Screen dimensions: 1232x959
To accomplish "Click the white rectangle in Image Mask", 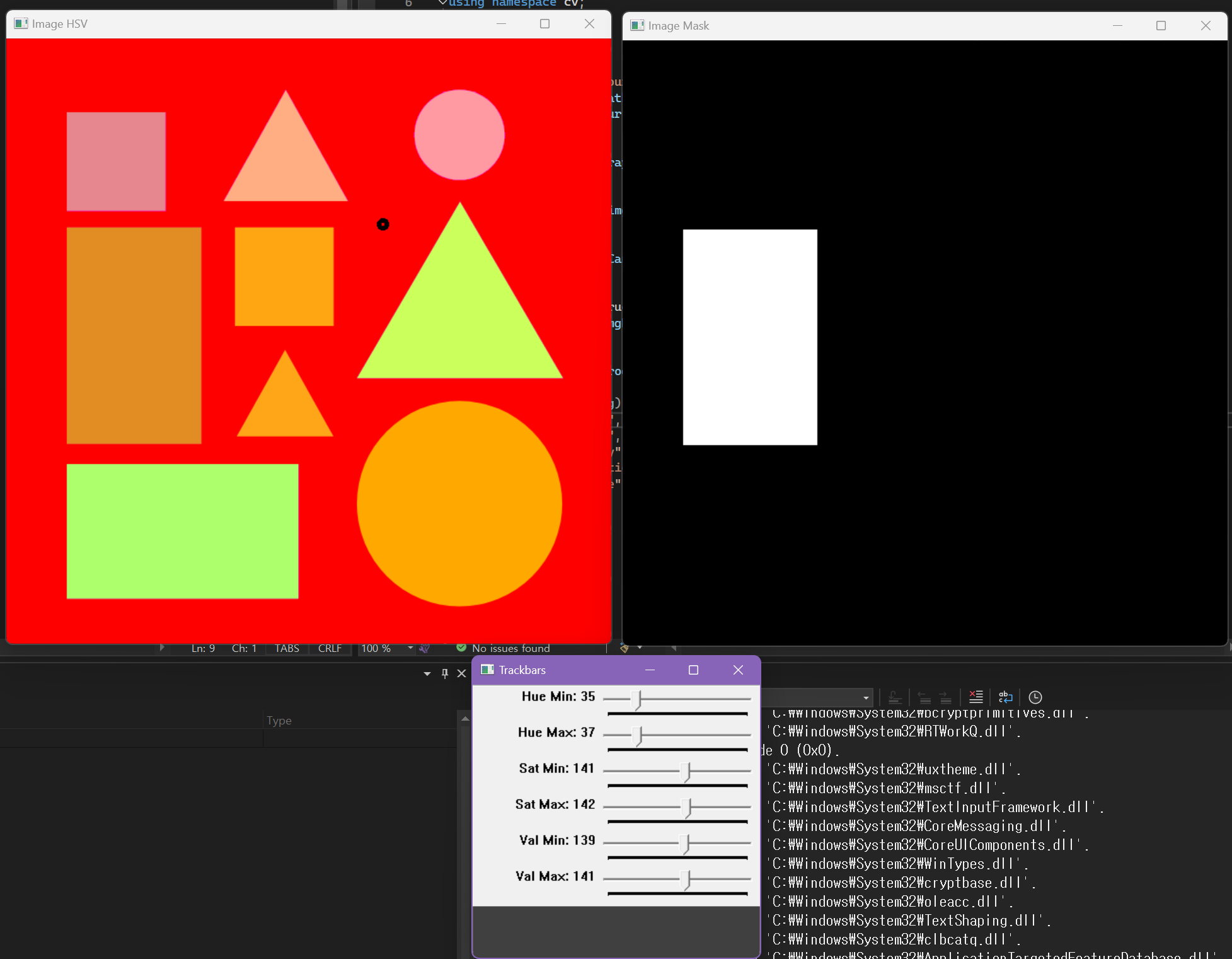I will [x=750, y=337].
